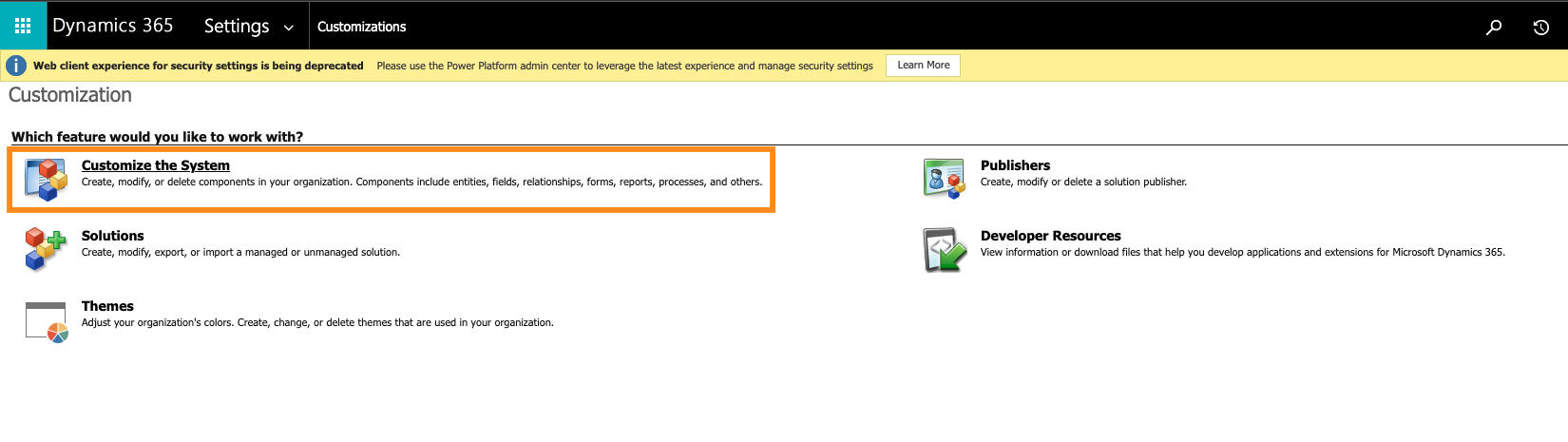Image resolution: width=1568 pixels, height=442 pixels.
Task: Select the Customizations breadcrumb
Action: click(x=361, y=27)
